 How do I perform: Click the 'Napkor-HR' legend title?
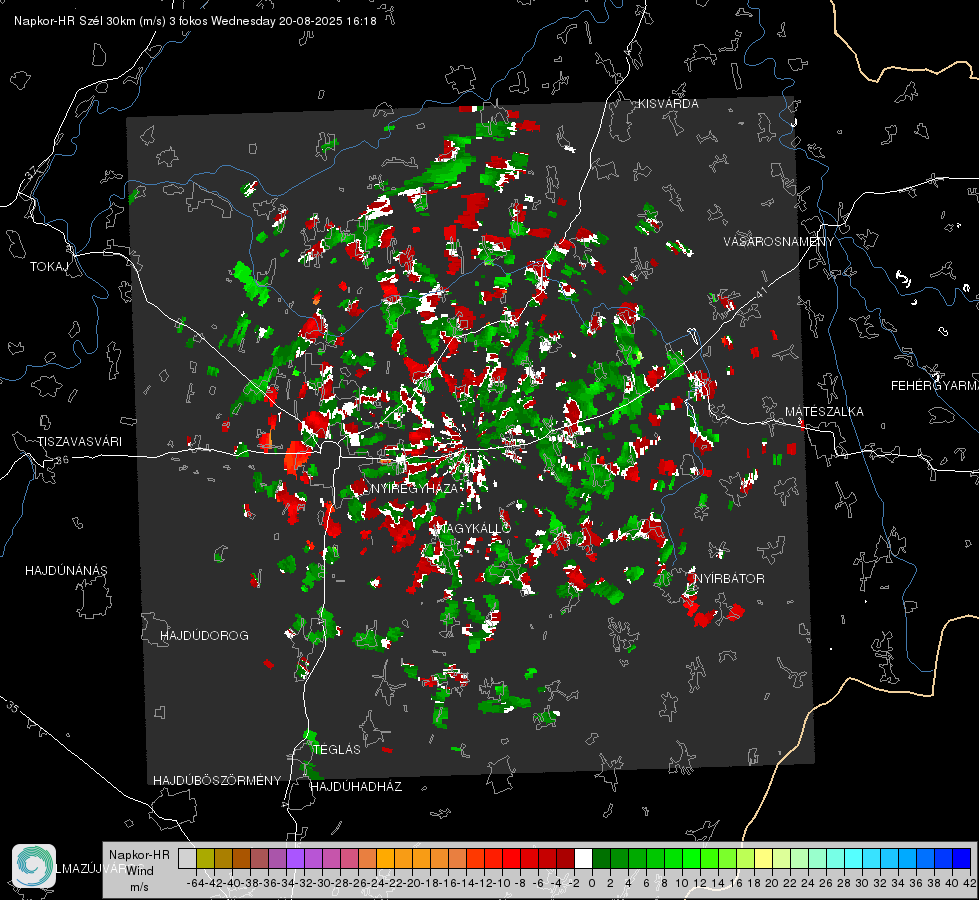tap(139, 855)
